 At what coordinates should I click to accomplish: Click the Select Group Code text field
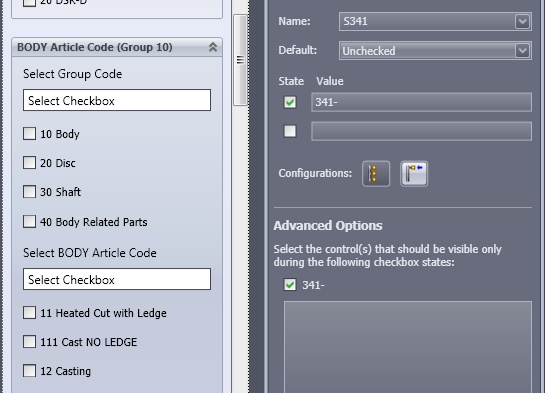(x=117, y=100)
